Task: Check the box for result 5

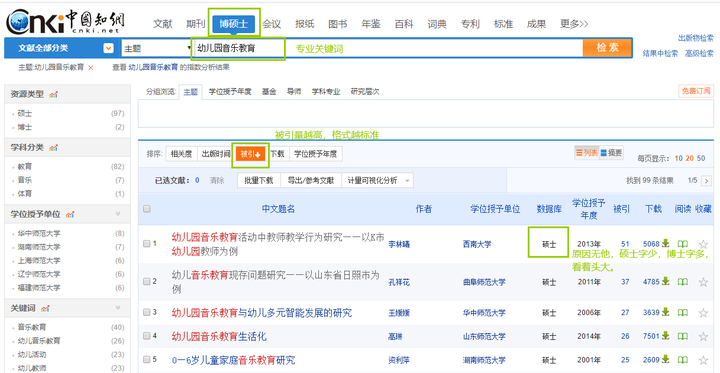Action: coord(146,359)
